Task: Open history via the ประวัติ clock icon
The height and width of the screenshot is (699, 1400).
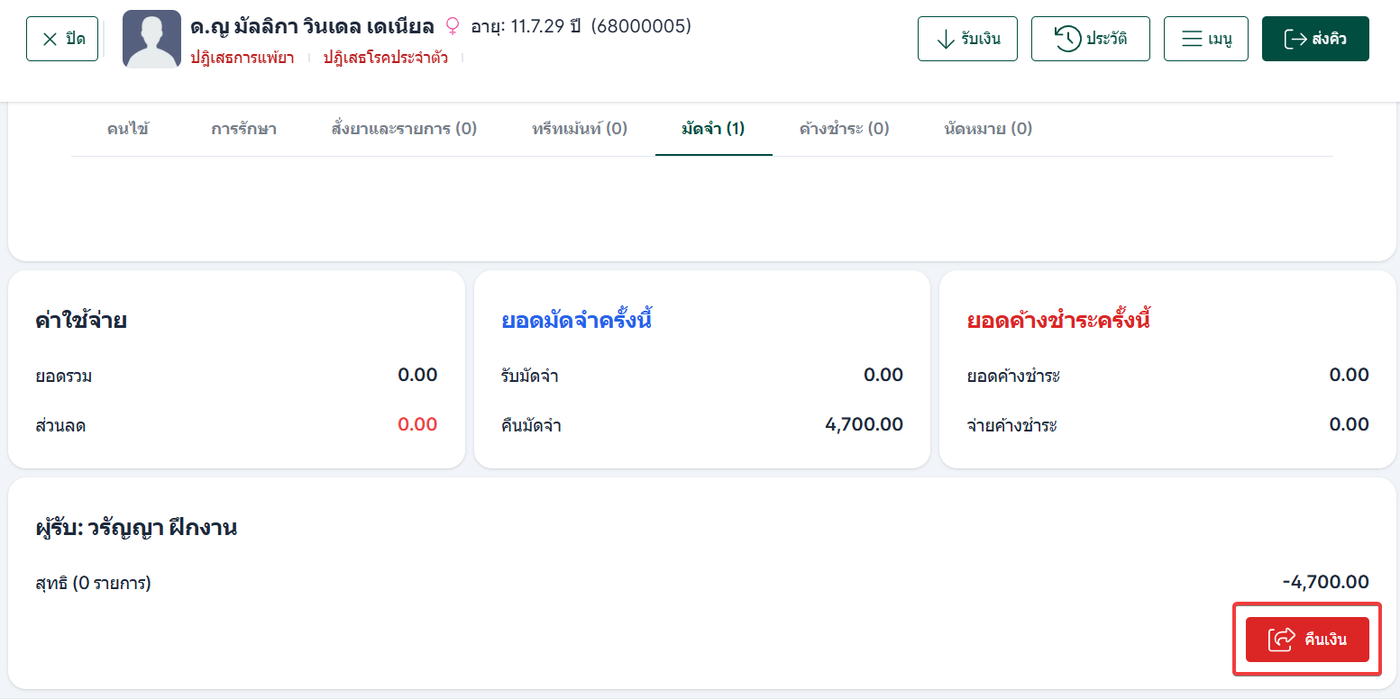Action: tap(1068, 39)
